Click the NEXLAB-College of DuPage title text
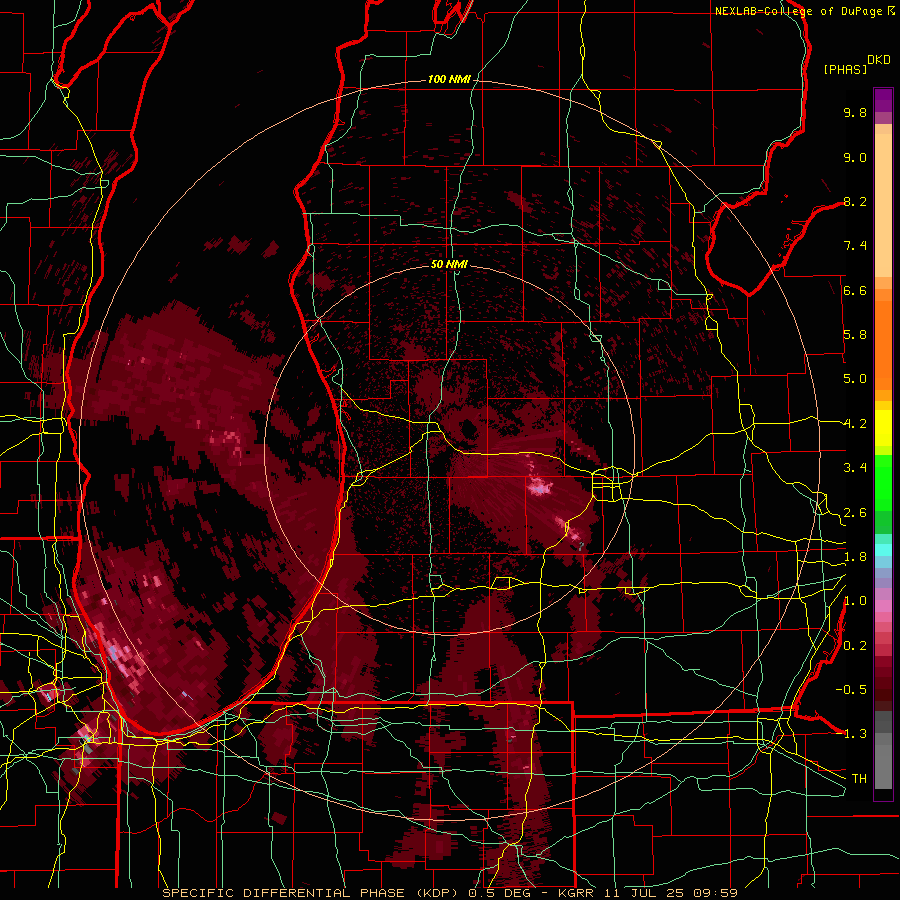Viewport: 900px width, 900px height. (798, 11)
